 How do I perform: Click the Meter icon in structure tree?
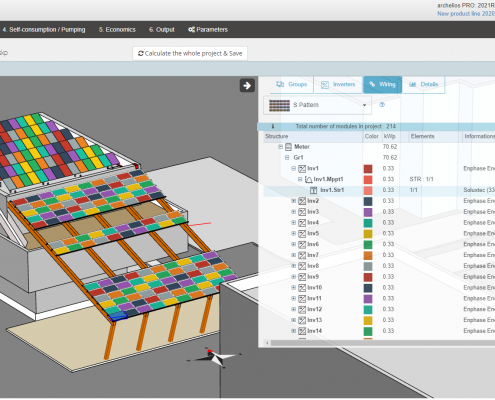289,147
